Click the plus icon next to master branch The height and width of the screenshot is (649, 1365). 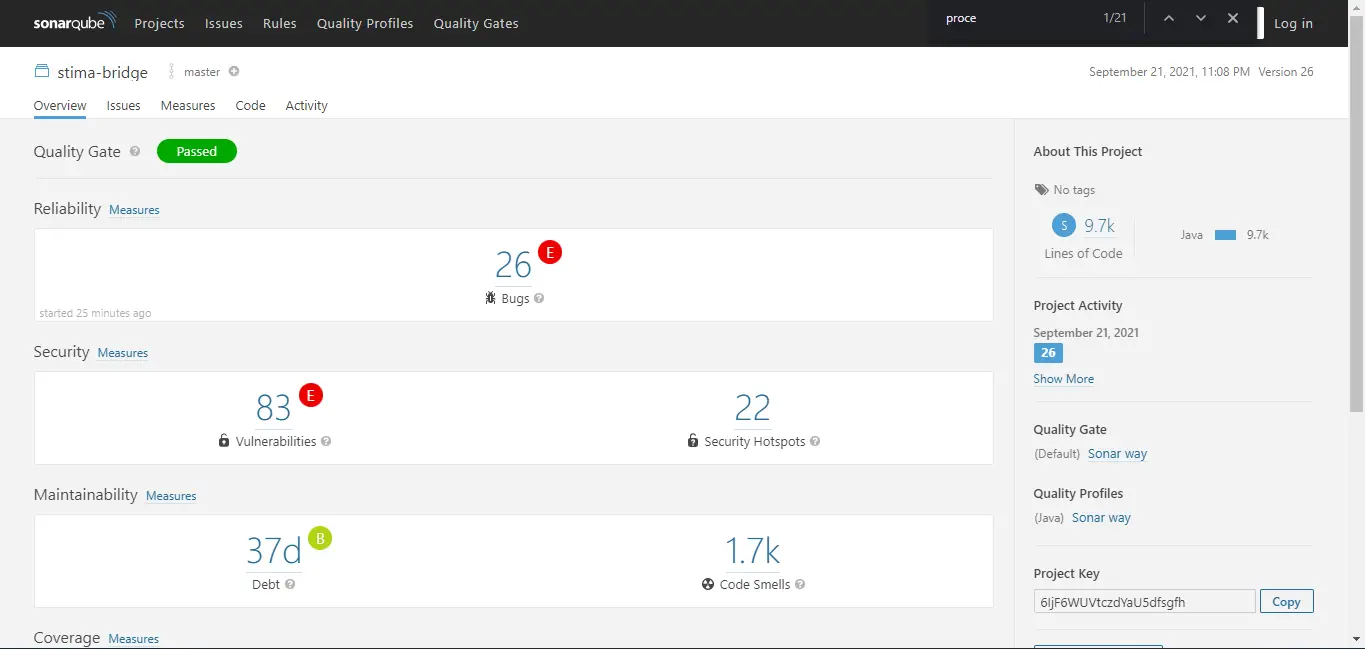[x=234, y=72]
